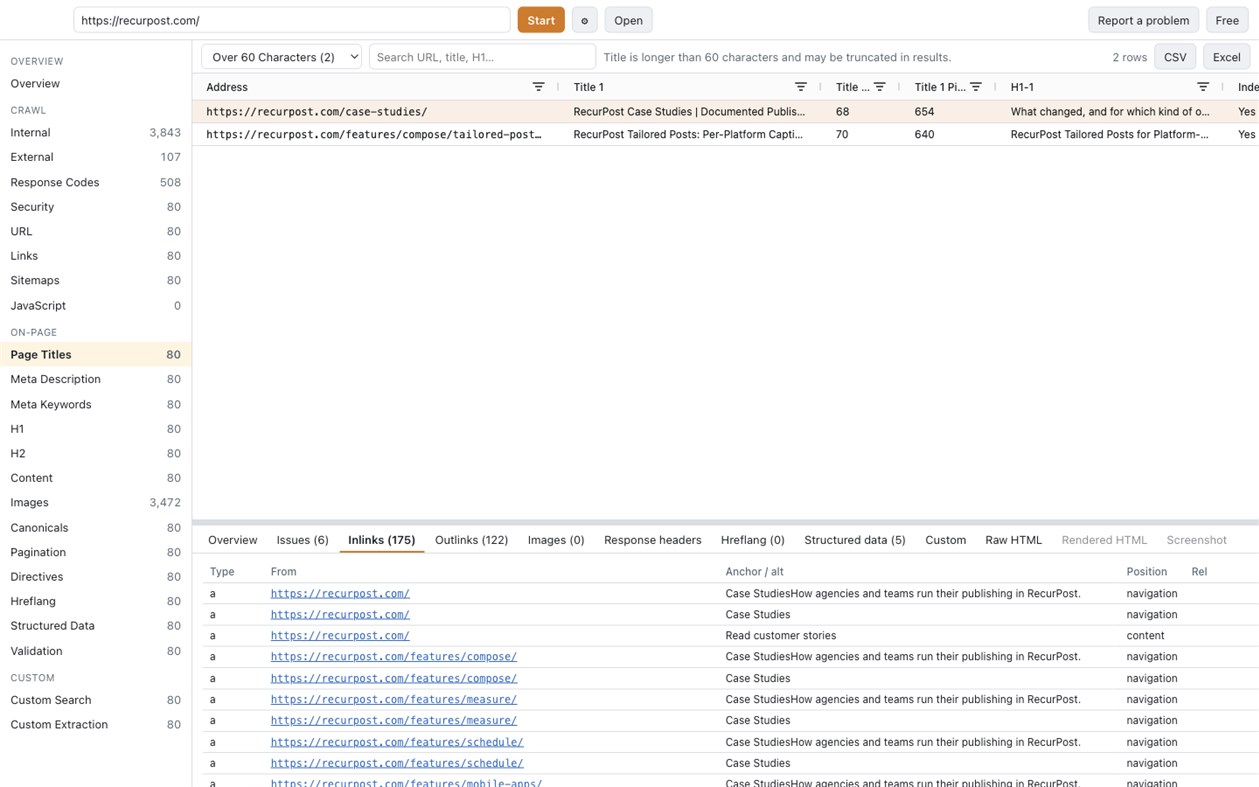Select JavaScript in the sidebar
Viewport: 1259px width, 787px height.
(96, 306)
